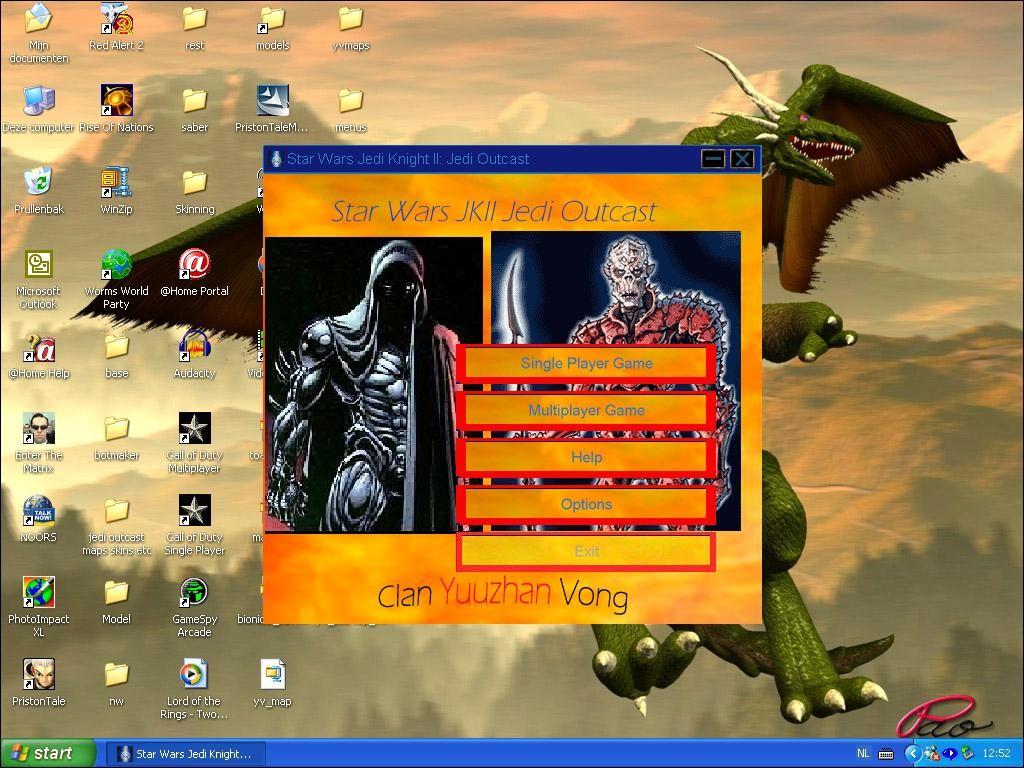The height and width of the screenshot is (768, 1024).
Task: Select the Rise Of Nations shortcut
Action: pos(116,101)
